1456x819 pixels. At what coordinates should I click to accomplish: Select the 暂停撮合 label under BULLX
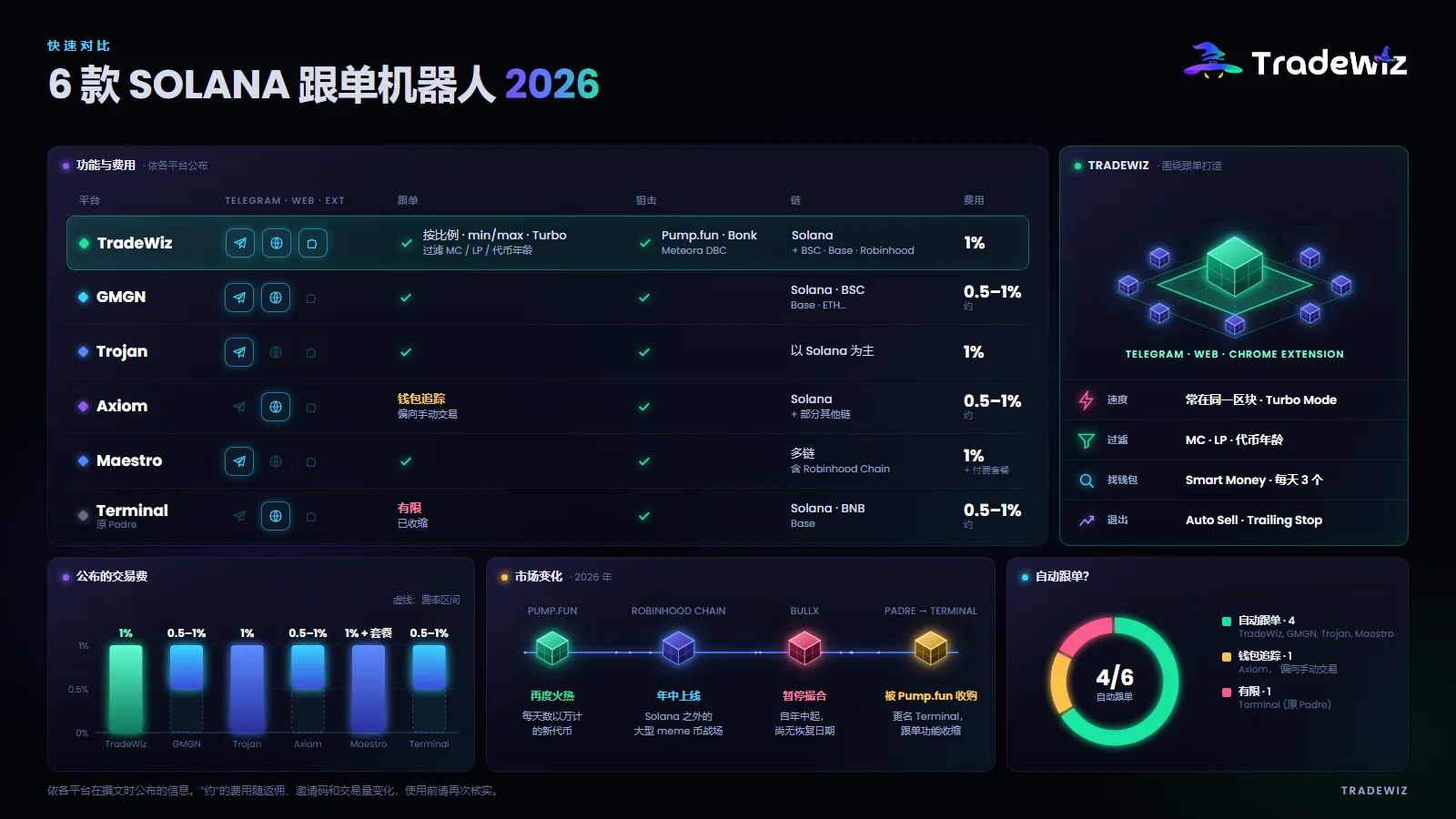[804, 696]
